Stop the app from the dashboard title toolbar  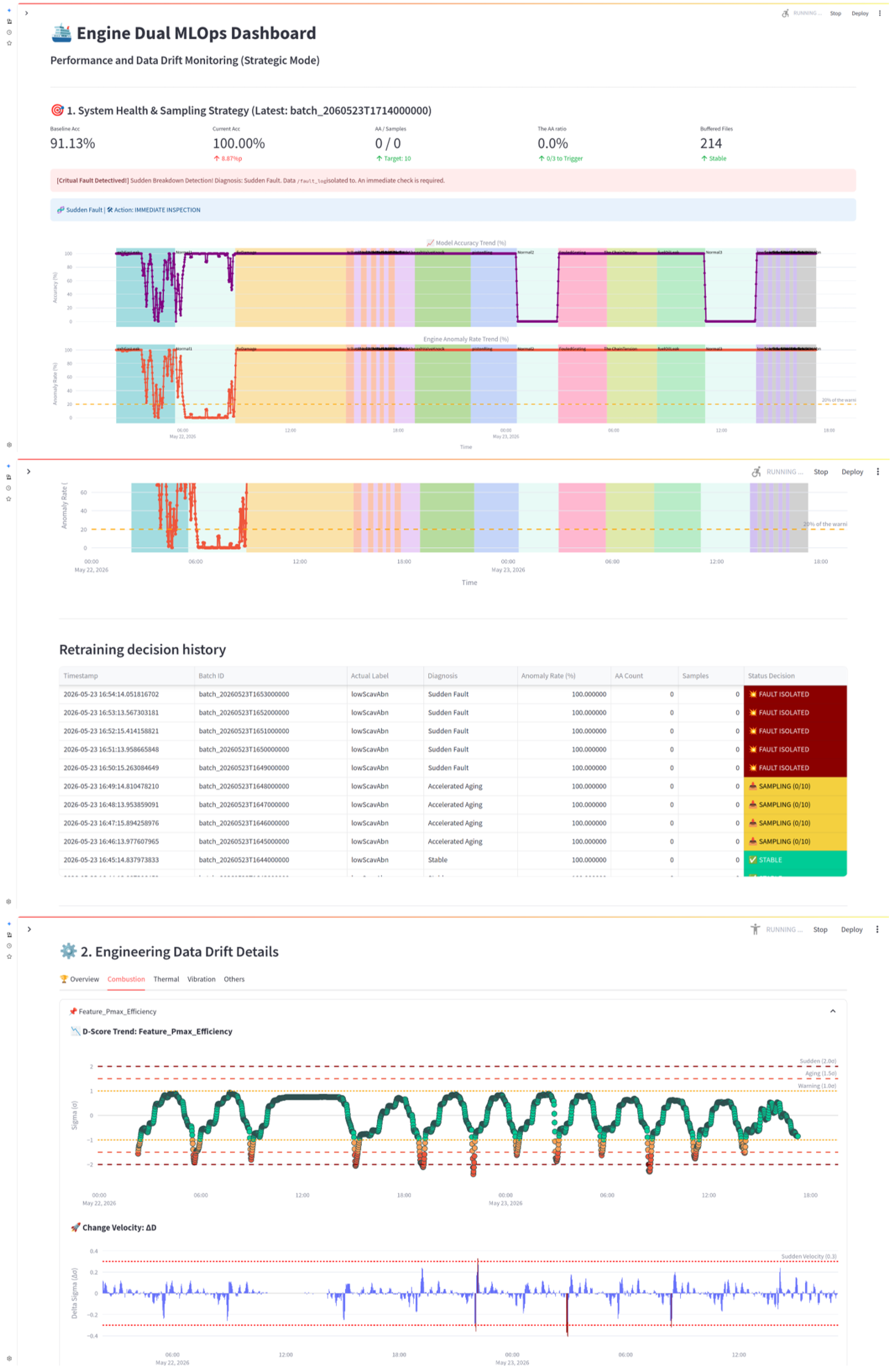(x=836, y=13)
